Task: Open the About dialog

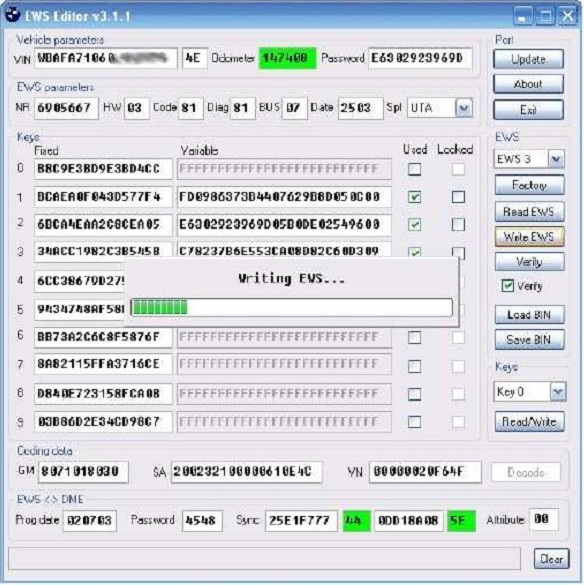Action: click(x=528, y=84)
